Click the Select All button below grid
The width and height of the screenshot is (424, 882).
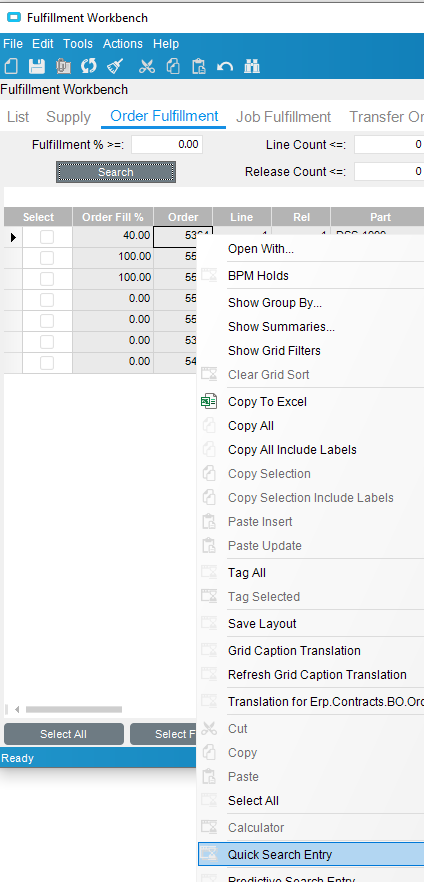click(64, 734)
